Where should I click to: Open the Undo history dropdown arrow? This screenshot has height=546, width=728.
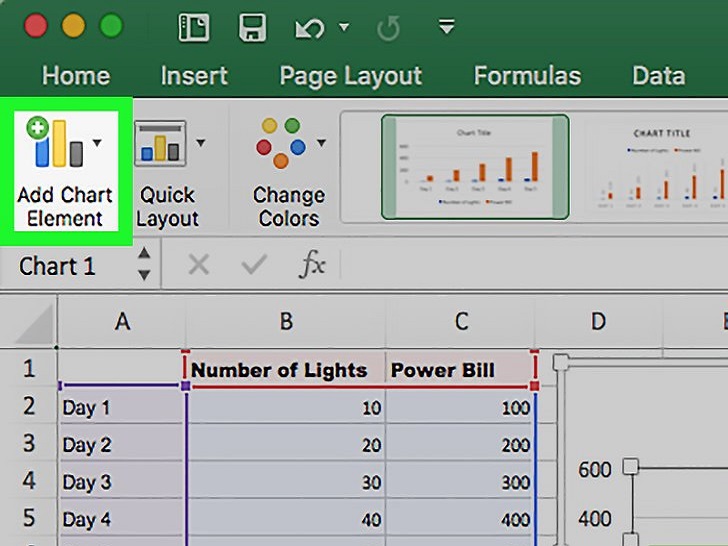tap(344, 27)
